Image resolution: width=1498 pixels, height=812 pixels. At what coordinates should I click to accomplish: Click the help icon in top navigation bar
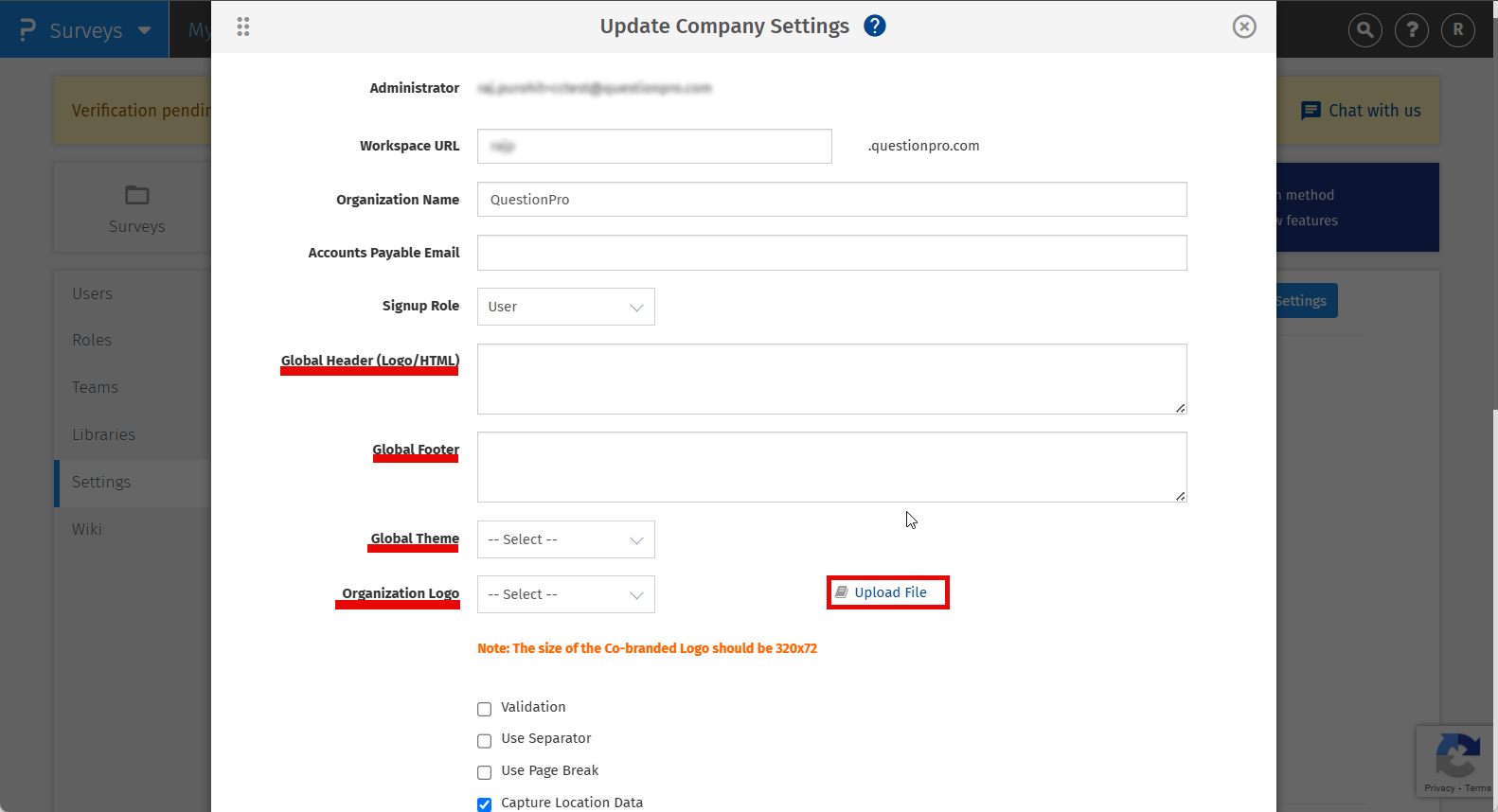tap(1412, 30)
